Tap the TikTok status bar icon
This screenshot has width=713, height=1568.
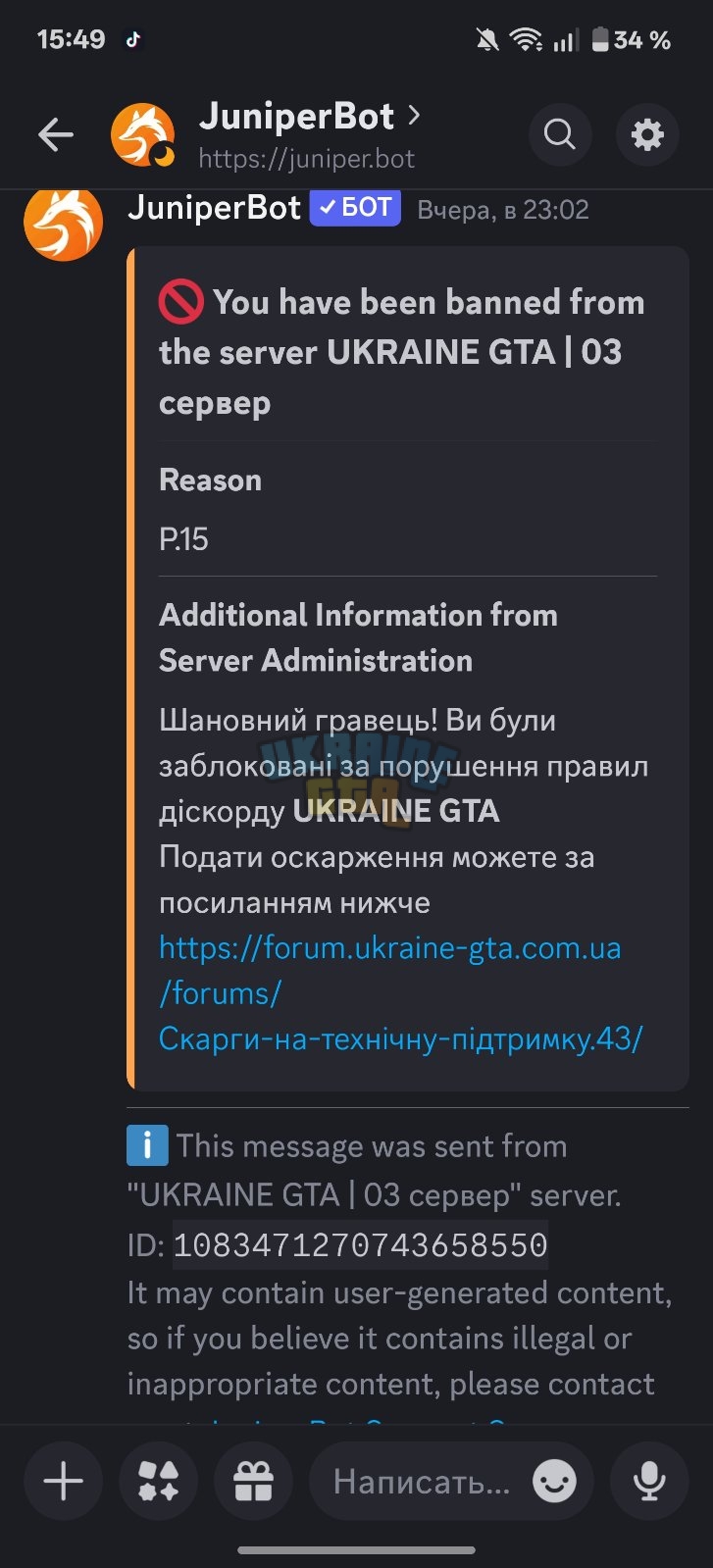click(x=133, y=40)
